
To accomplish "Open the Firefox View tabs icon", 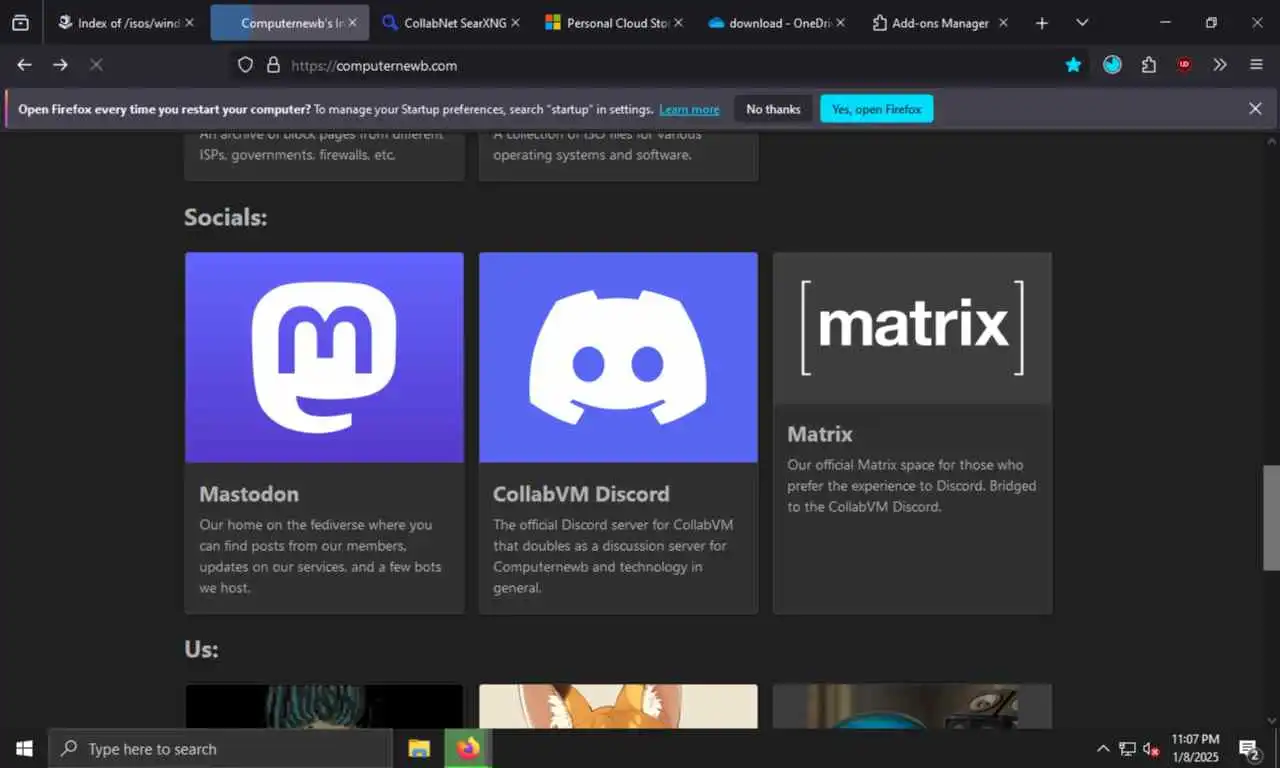I will 20,22.
